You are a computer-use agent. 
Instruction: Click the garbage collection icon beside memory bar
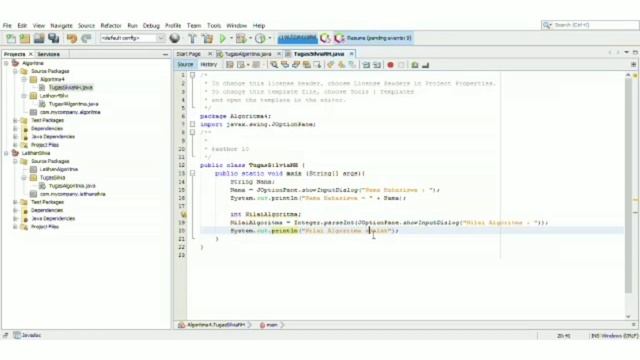coord(325,38)
